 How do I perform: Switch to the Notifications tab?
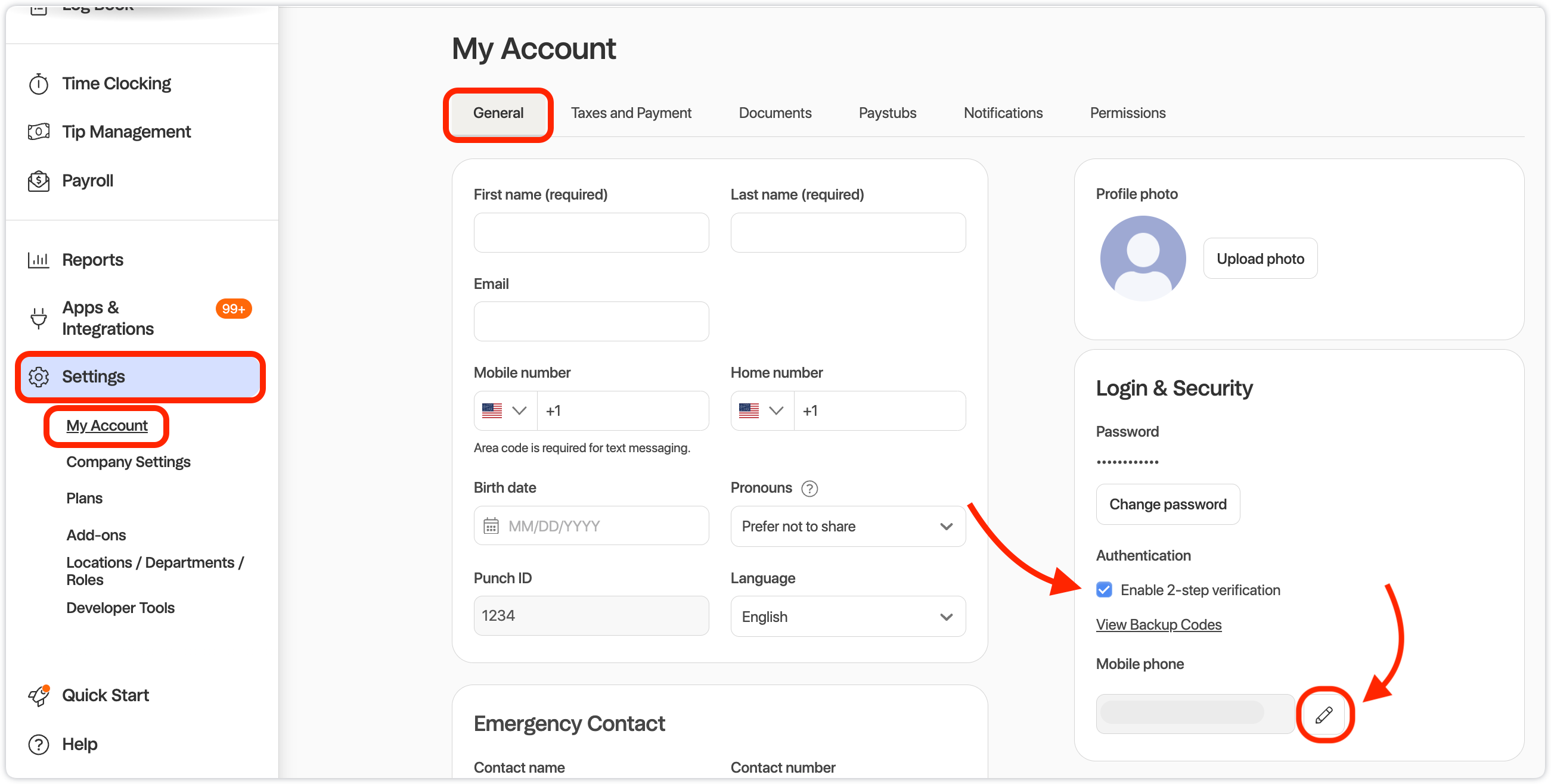pyautogui.click(x=1003, y=113)
